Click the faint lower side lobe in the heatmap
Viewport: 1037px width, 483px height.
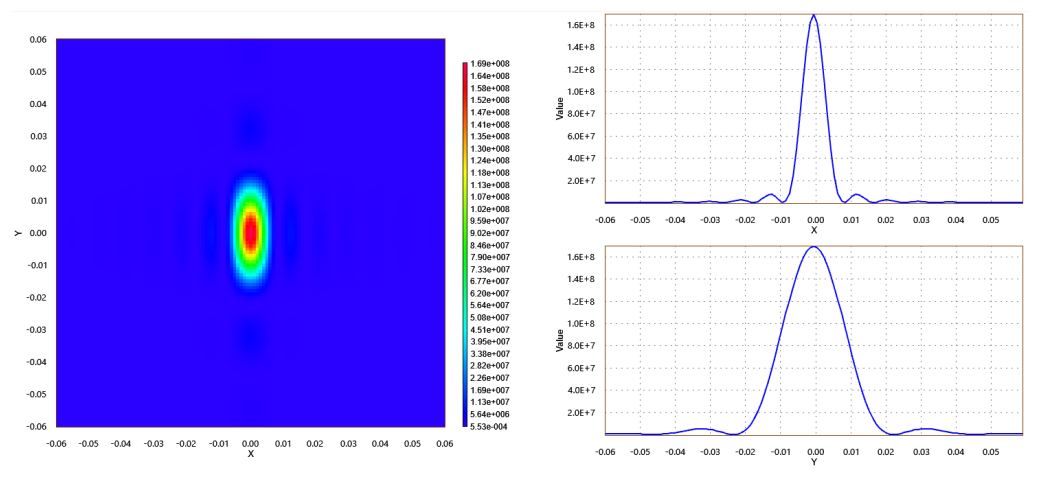(251, 336)
